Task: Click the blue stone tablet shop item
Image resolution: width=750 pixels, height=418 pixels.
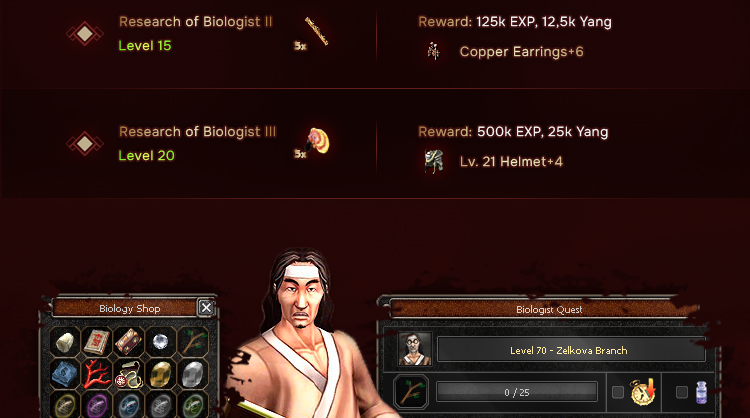Action: [65, 374]
